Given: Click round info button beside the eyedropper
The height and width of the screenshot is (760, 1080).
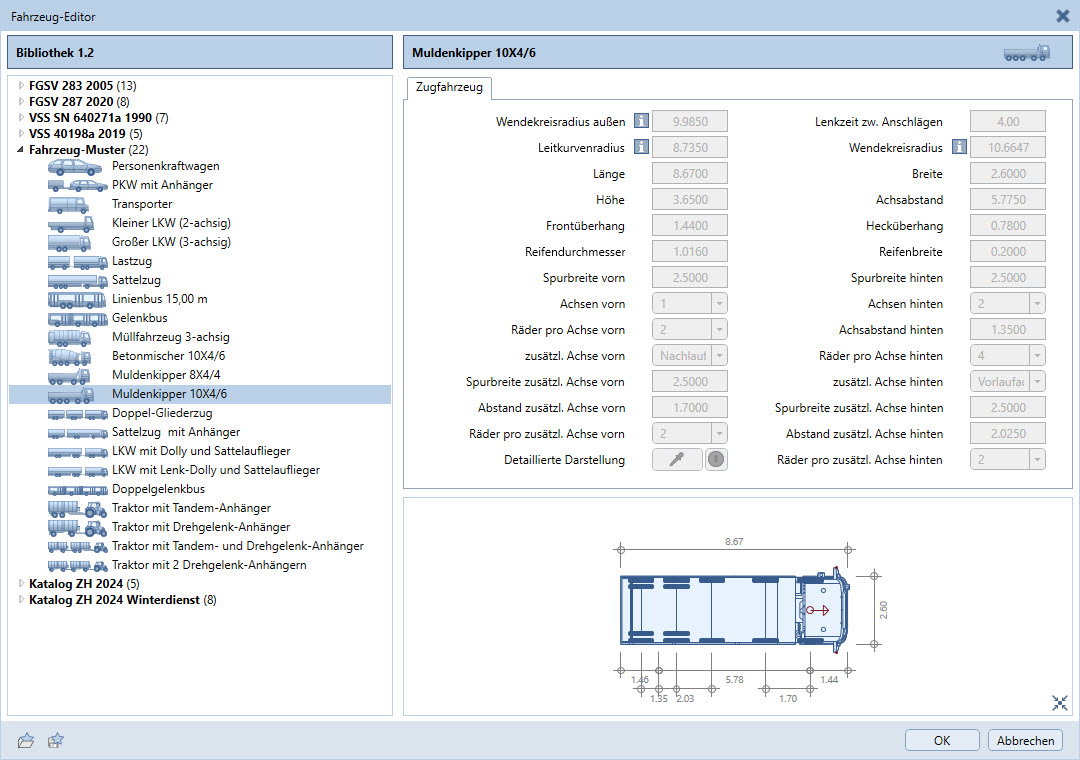Looking at the screenshot, I should 716,459.
